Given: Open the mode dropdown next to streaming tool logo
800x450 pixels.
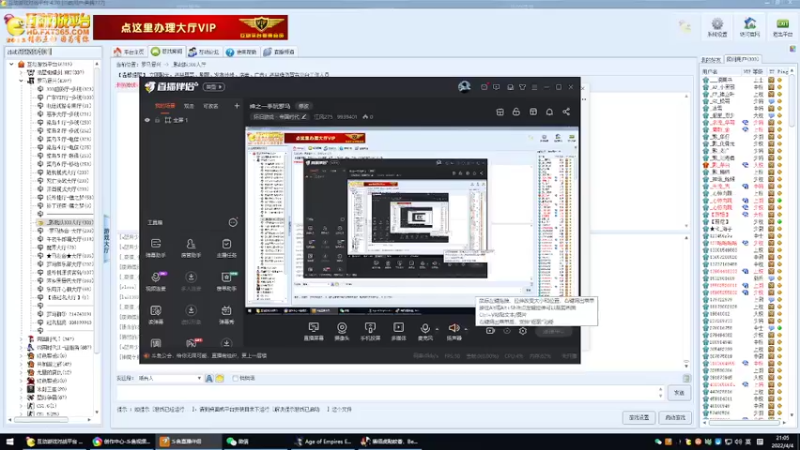Looking at the screenshot, I should (214, 87).
